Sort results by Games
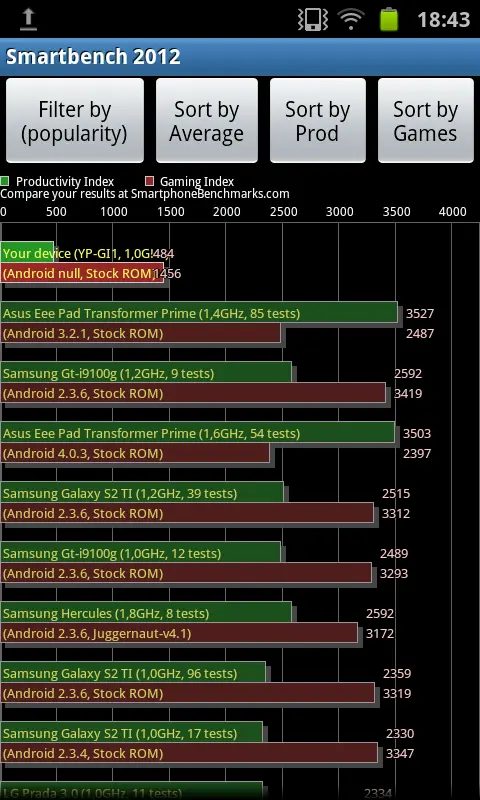Image resolution: width=480 pixels, height=800 pixels. click(425, 121)
